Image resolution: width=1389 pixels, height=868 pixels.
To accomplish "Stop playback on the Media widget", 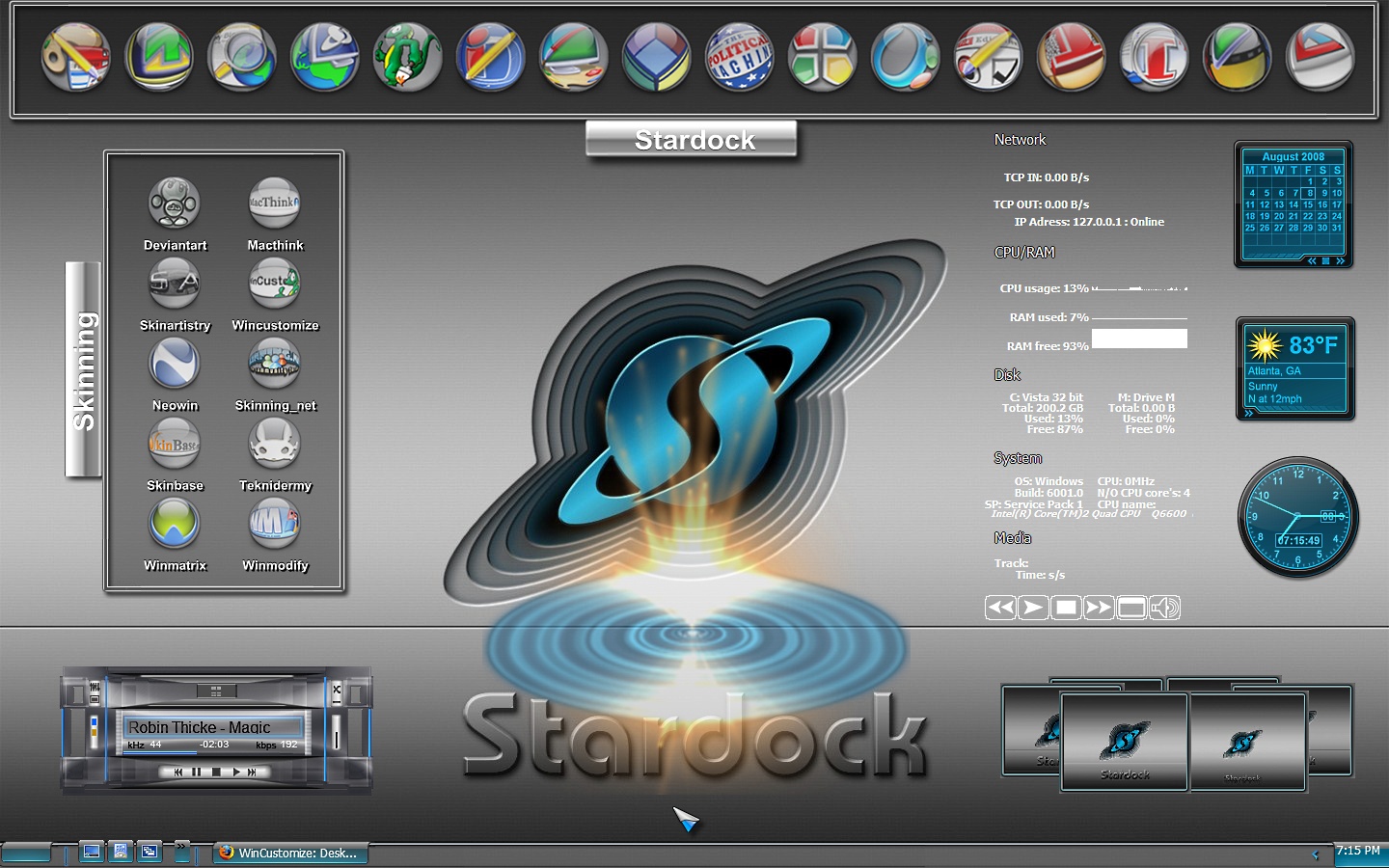I will click(1066, 608).
